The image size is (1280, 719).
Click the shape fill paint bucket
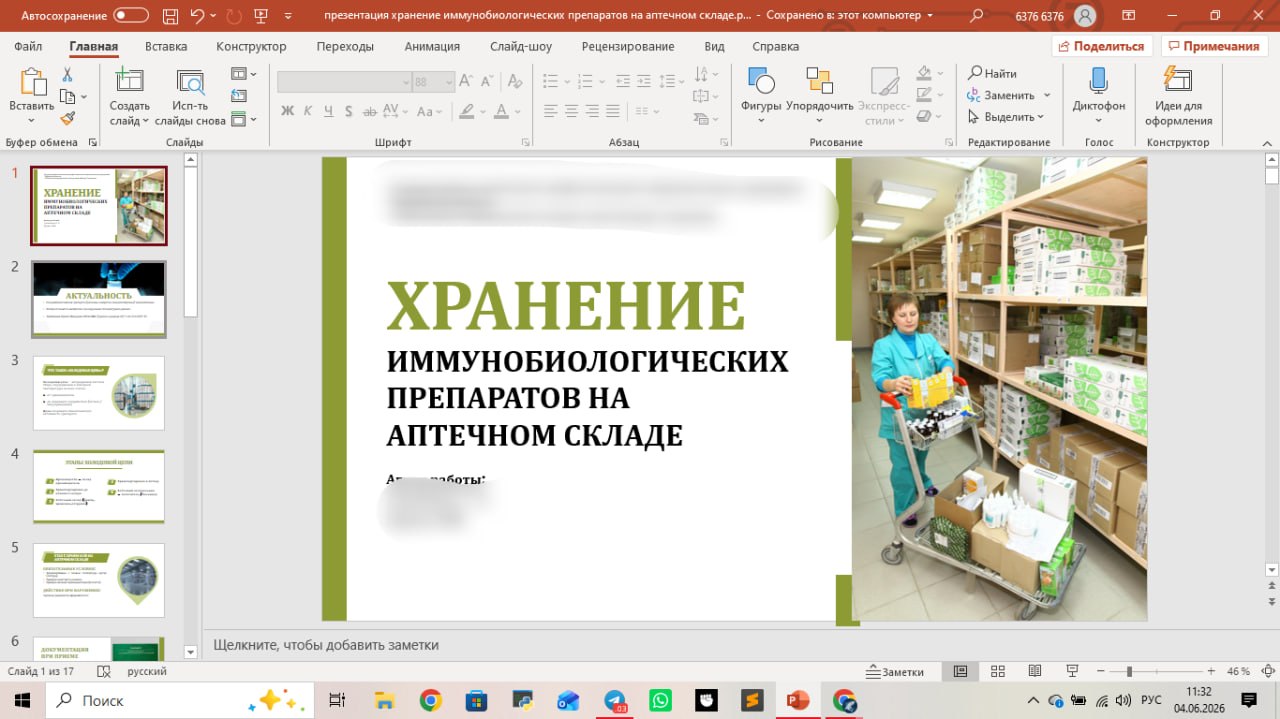(x=923, y=74)
